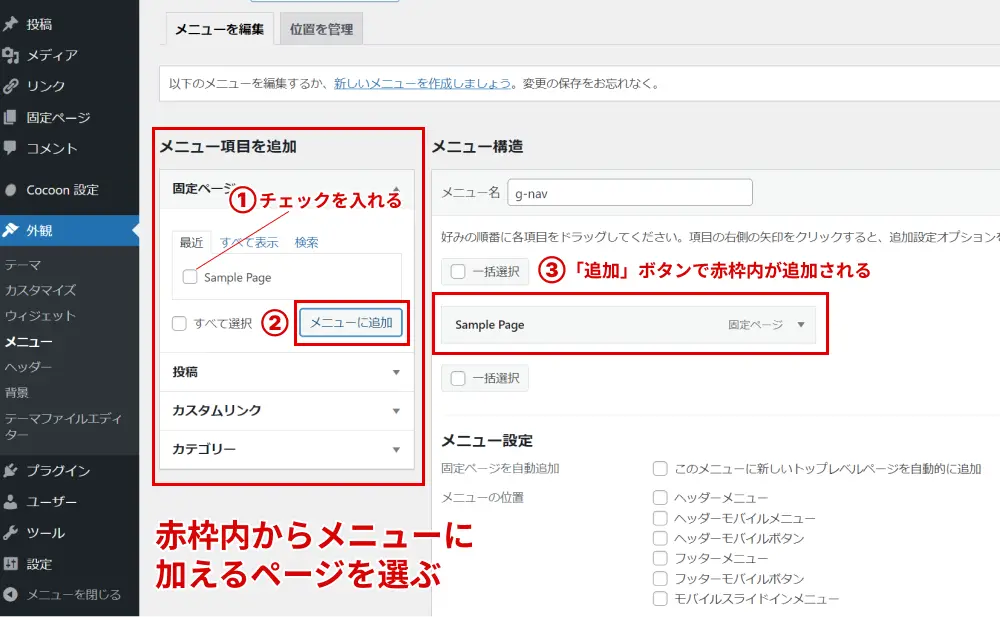
Task: Click the pages icon for 固定ページ
Action: pyautogui.click(x=10, y=117)
